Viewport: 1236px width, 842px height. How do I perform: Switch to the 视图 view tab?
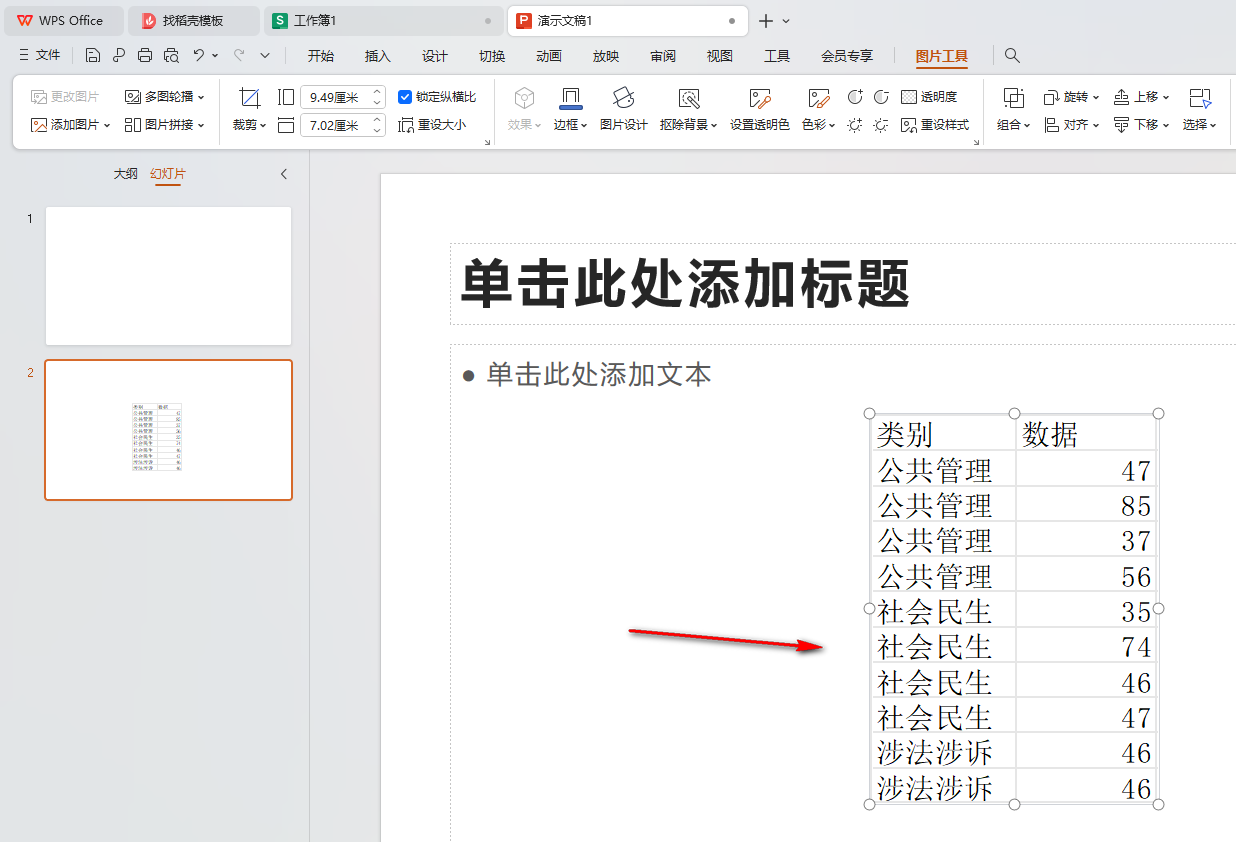click(x=720, y=56)
